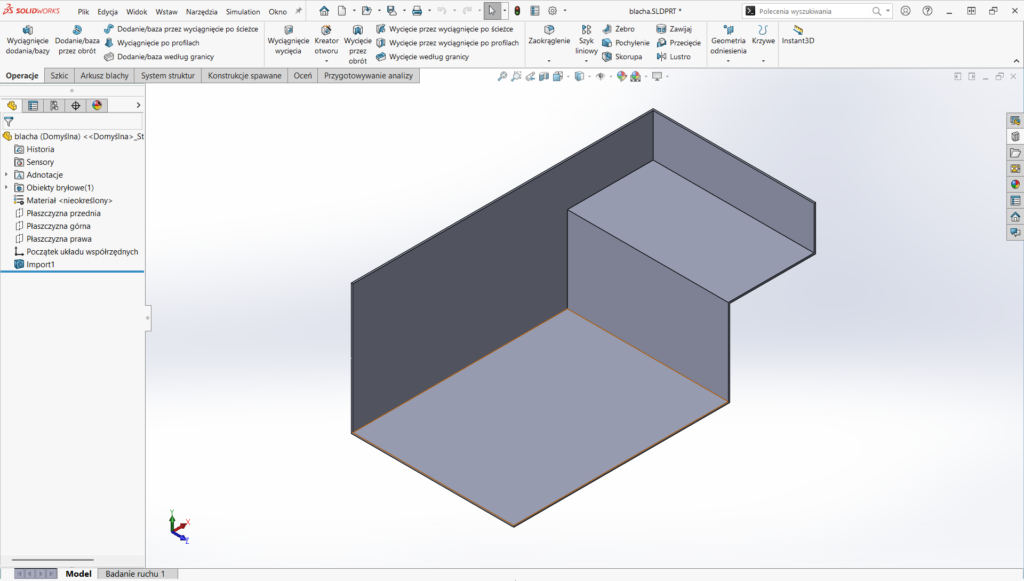Open the ConfigurationManager tab icon

coord(54,105)
